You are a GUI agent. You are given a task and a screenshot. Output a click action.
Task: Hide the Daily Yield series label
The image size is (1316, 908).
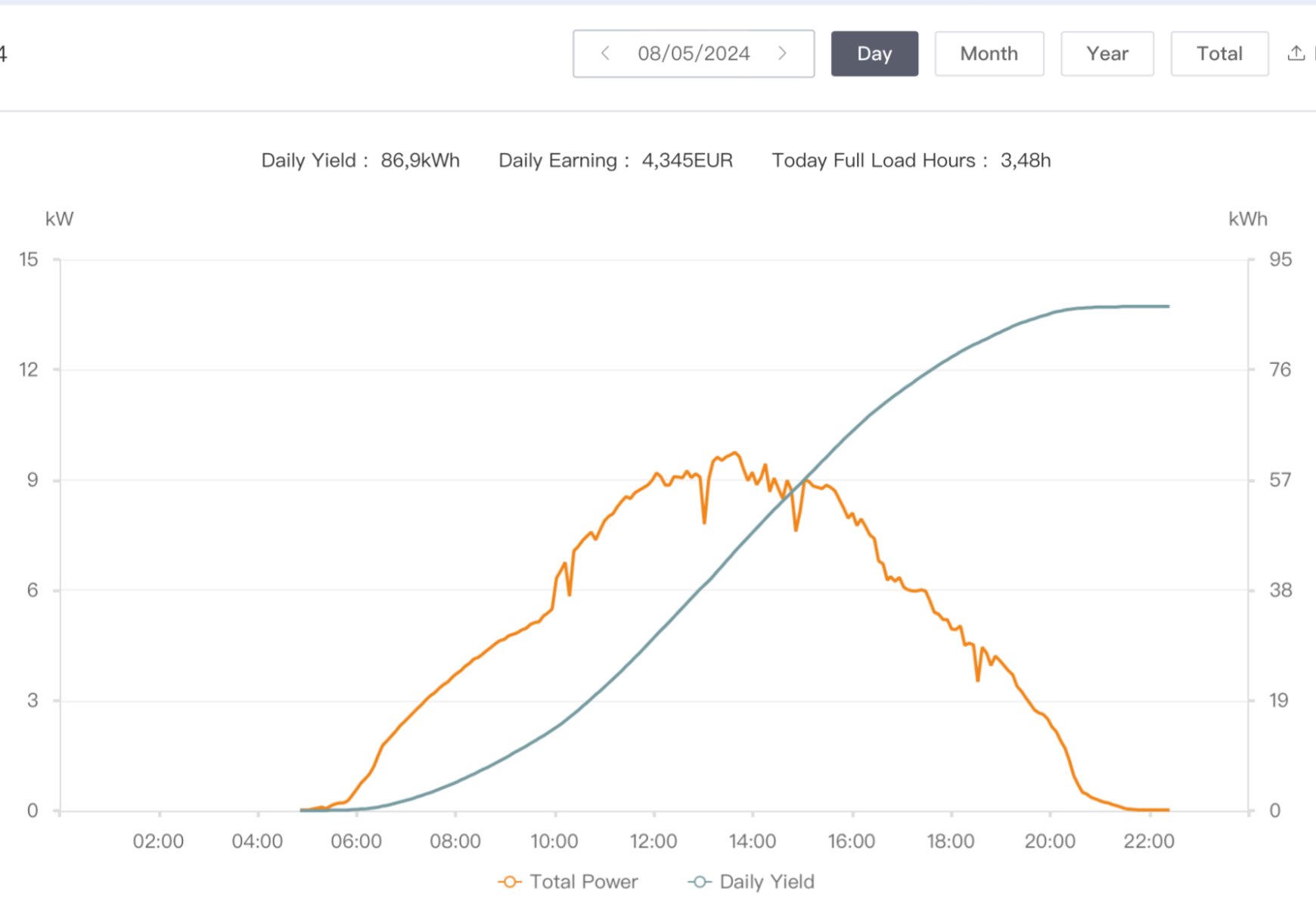[x=767, y=882]
